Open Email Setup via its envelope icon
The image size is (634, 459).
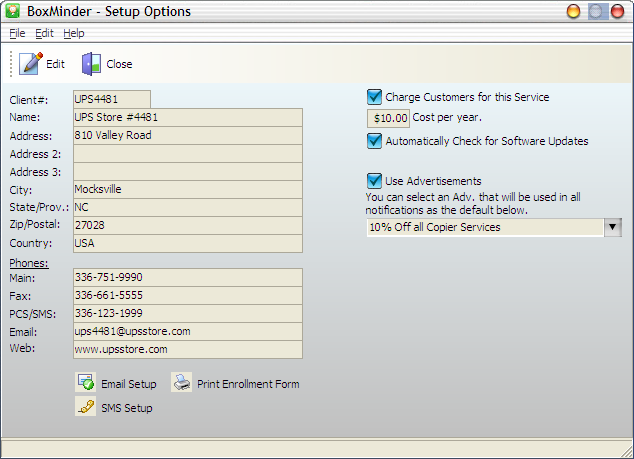86,382
